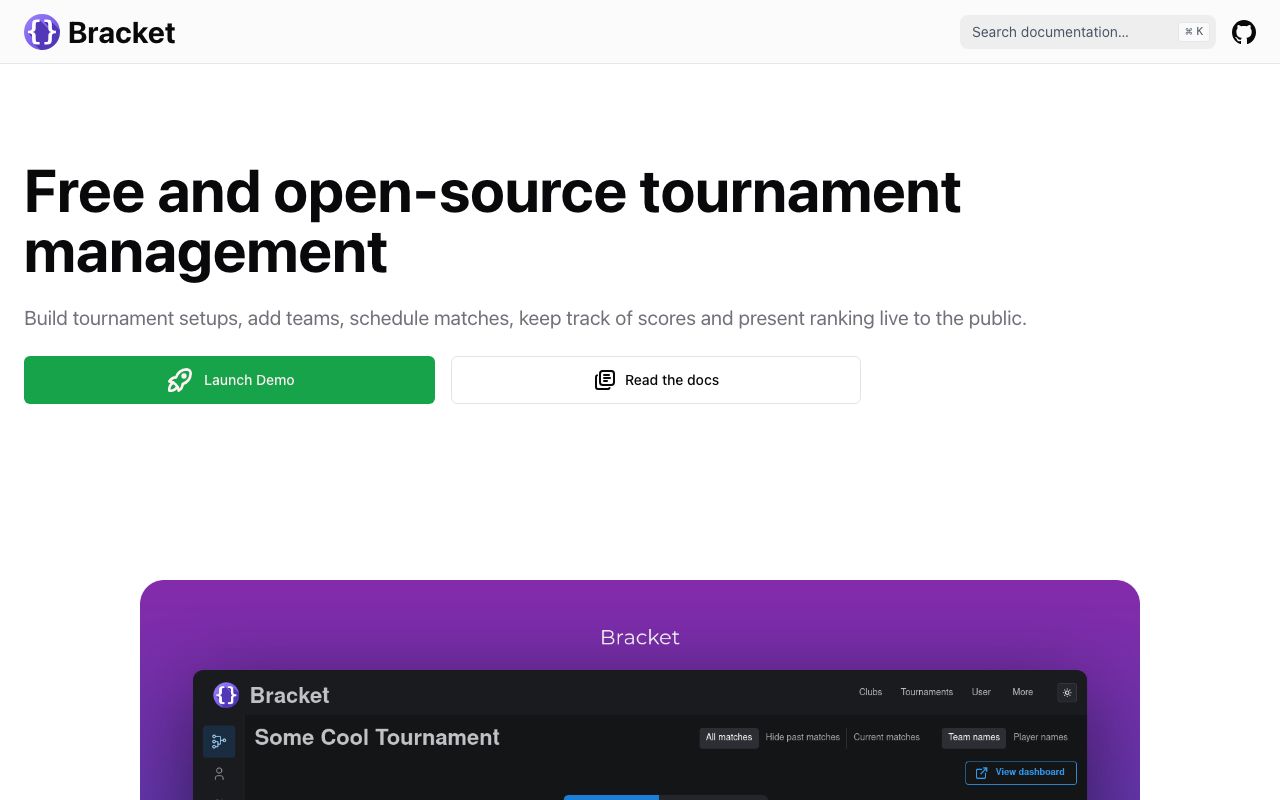The height and width of the screenshot is (800, 1280).
Task: Click the documents icon beside Read the docs
Action: pyautogui.click(x=605, y=380)
